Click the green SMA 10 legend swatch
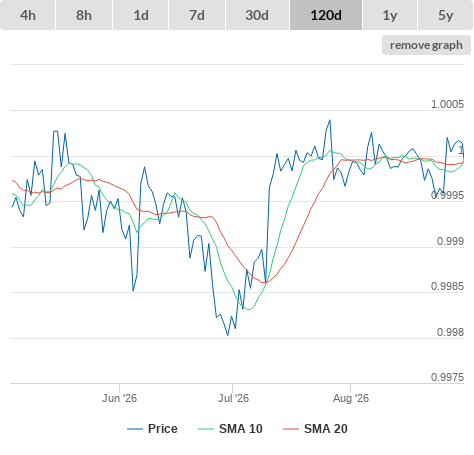Viewport: 474px width, 455px height. pyautogui.click(x=206, y=429)
